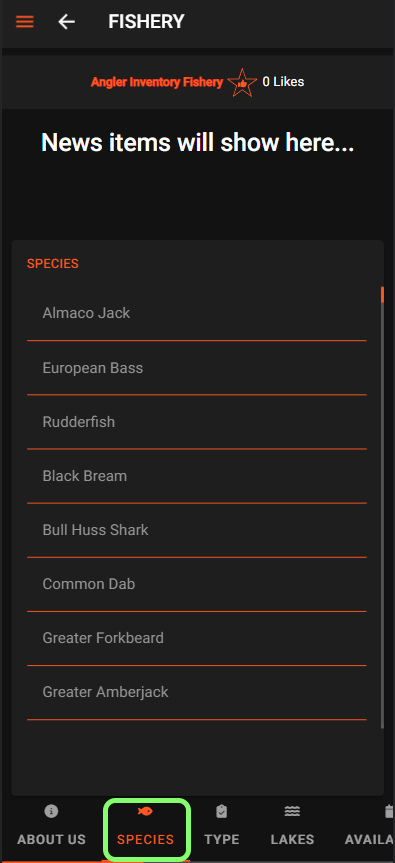Choose Greater Forkbeard species
395x863 pixels.
196,638
